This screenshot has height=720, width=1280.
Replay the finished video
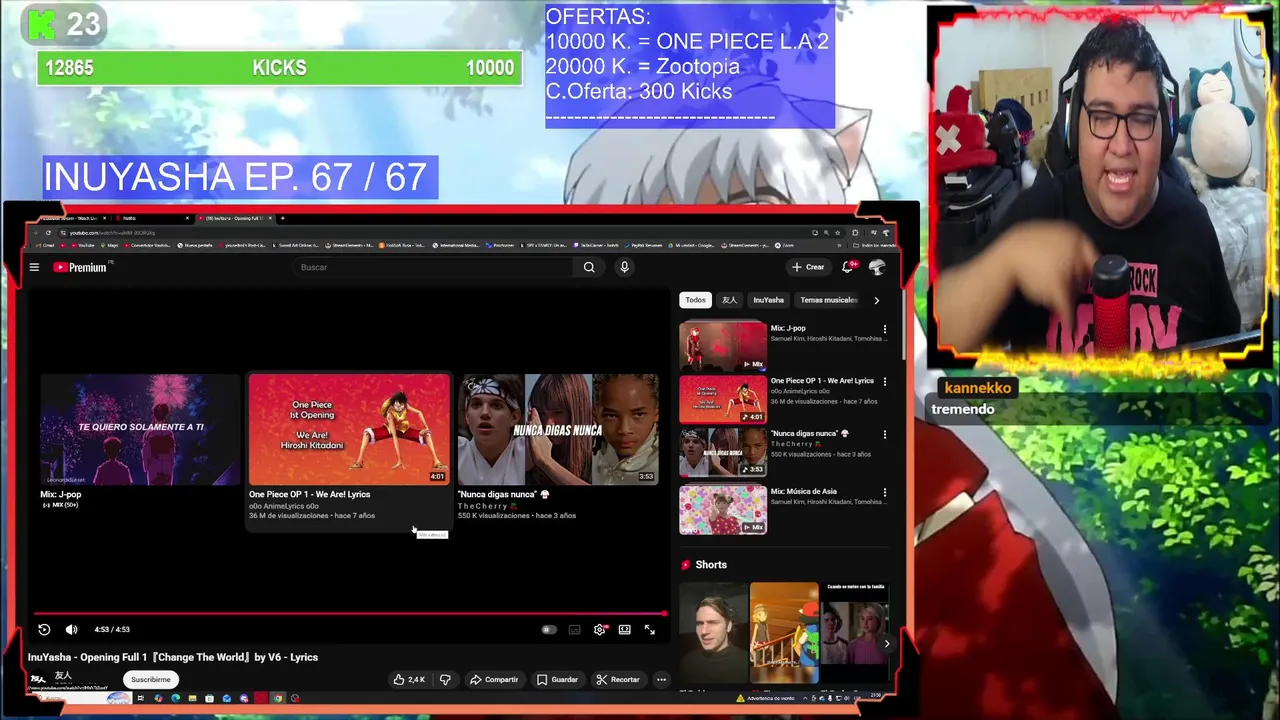[x=44, y=629]
